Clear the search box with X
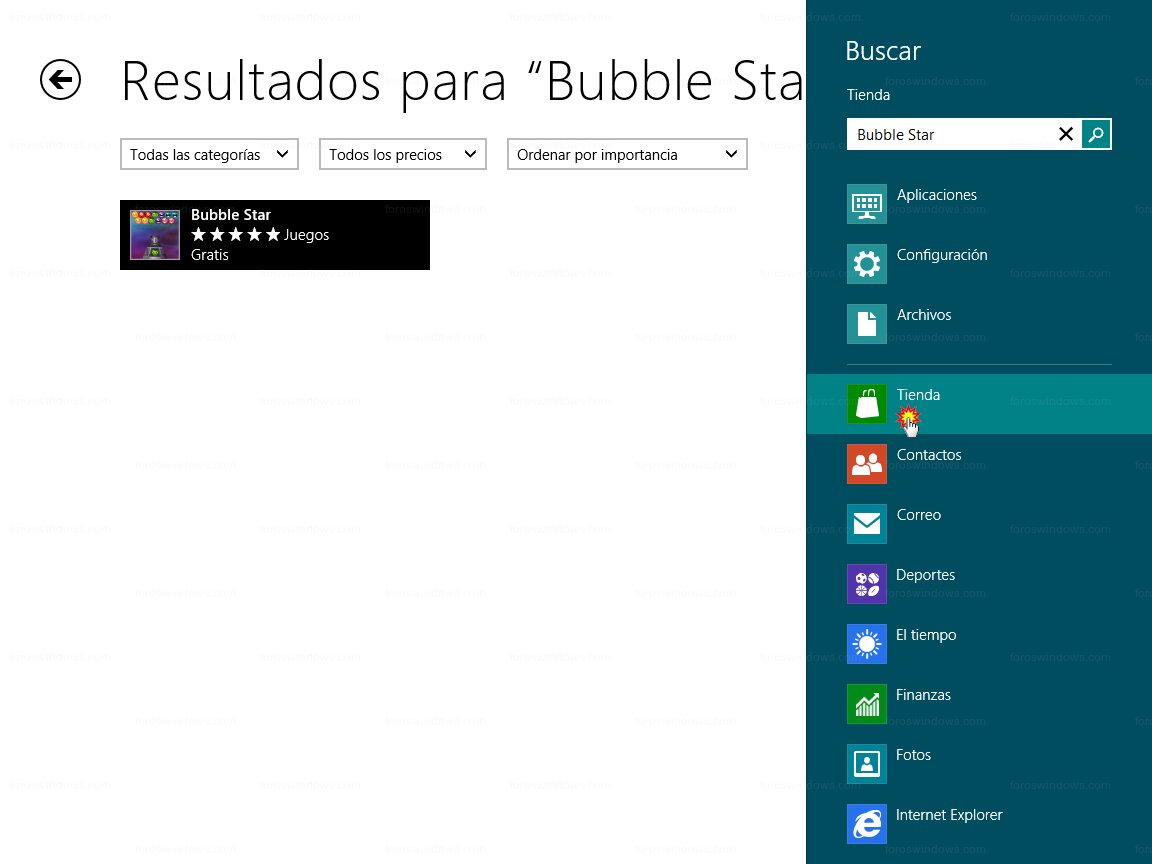Screen dimensions: 1152x864 [x=1065, y=134]
